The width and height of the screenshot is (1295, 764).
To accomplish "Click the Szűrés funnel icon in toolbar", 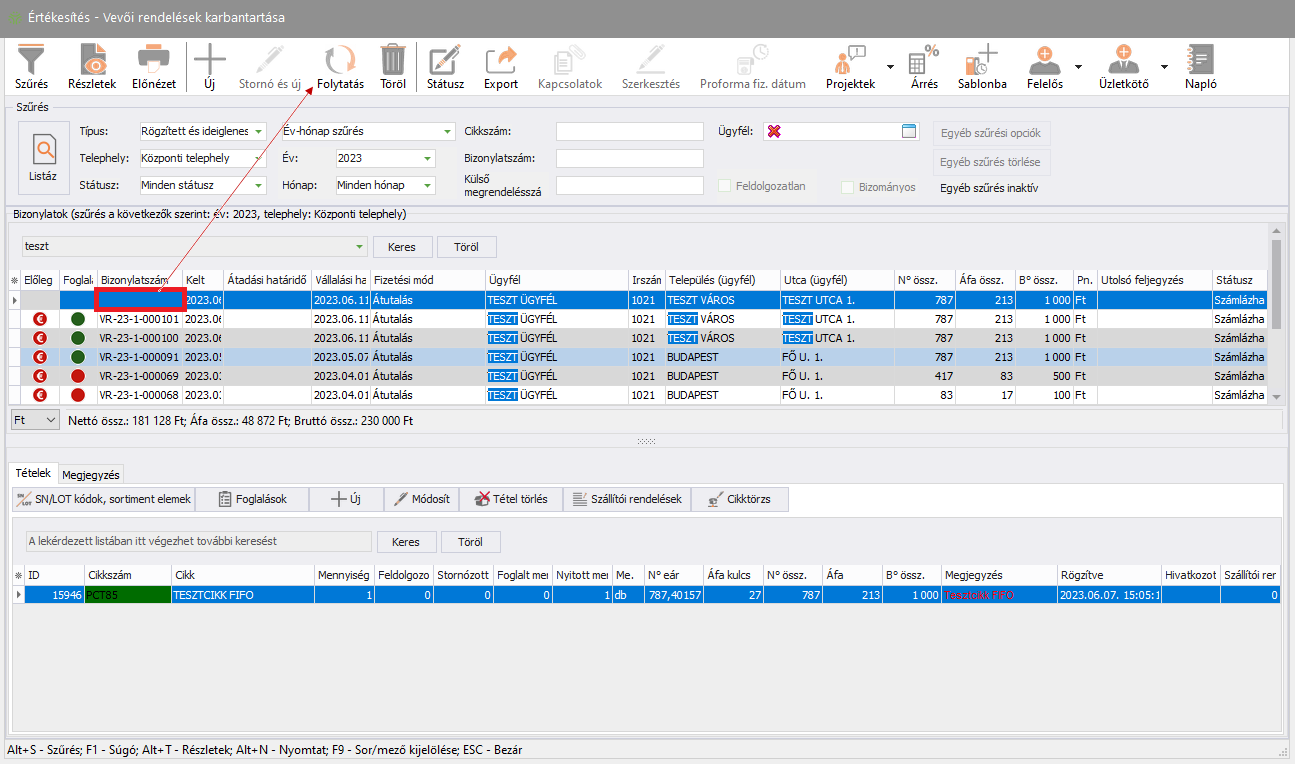I will coord(31,60).
